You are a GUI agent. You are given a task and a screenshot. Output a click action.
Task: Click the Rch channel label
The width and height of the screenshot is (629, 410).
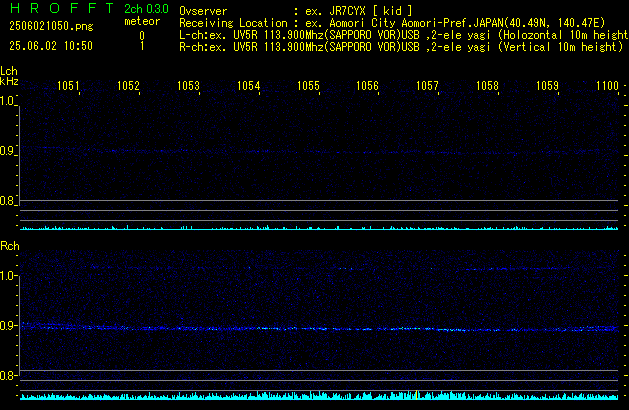[x=10, y=246]
